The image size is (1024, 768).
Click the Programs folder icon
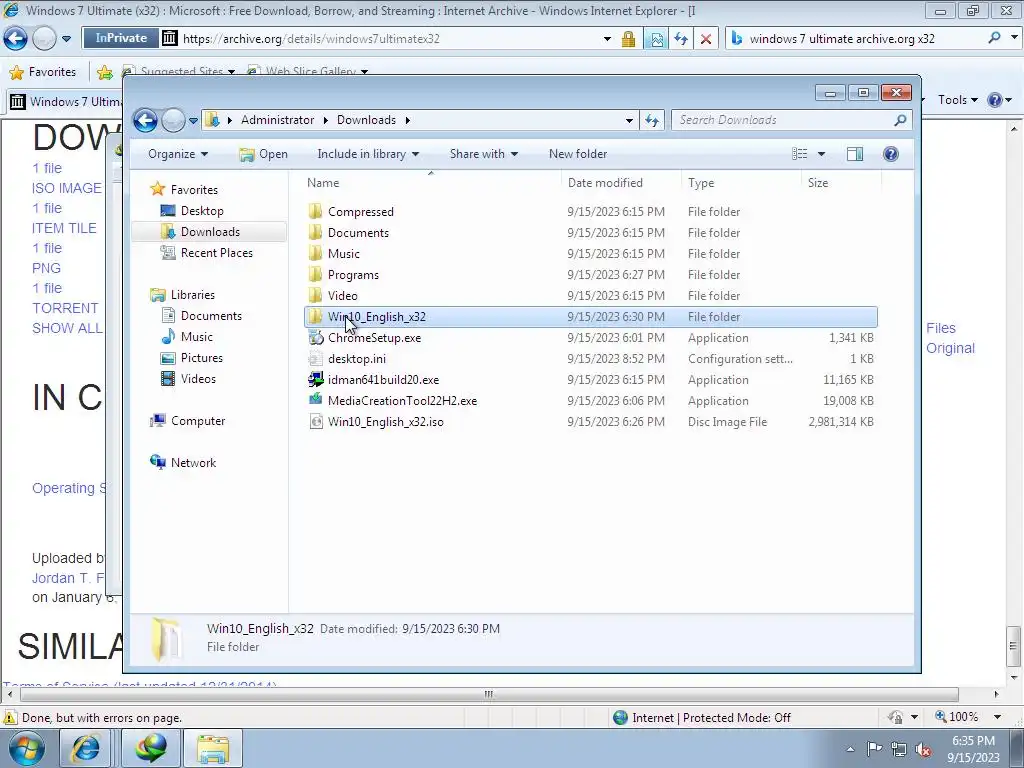[x=316, y=275]
